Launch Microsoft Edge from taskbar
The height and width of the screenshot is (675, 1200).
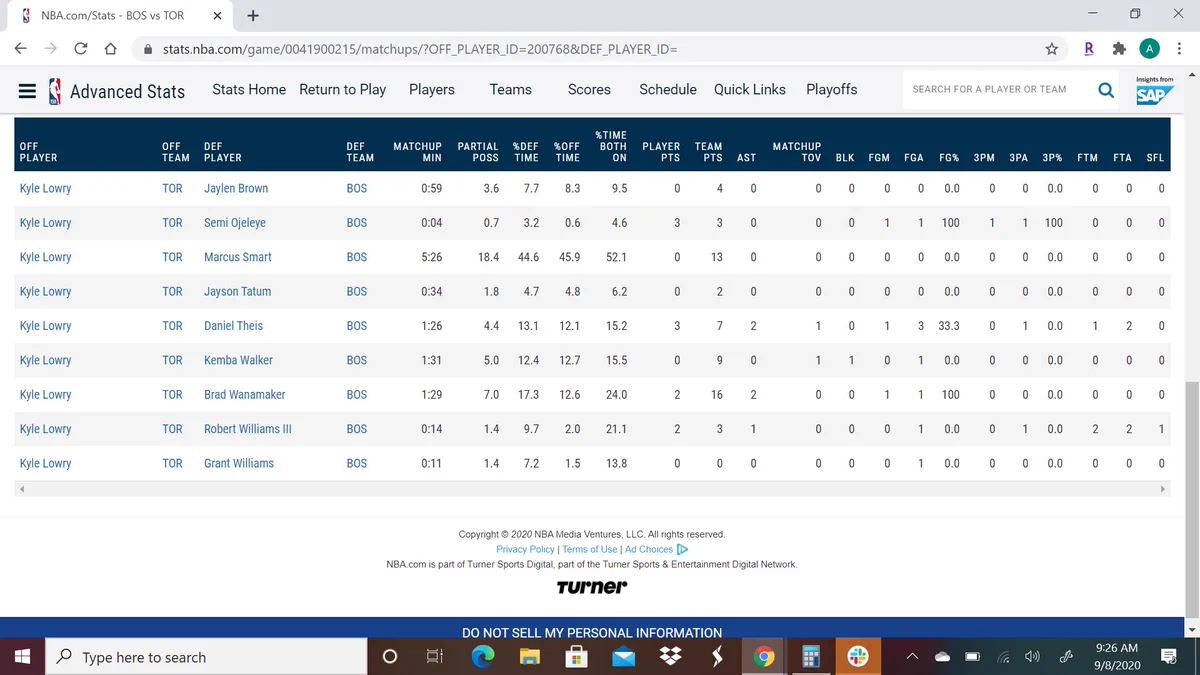coord(483,657)
